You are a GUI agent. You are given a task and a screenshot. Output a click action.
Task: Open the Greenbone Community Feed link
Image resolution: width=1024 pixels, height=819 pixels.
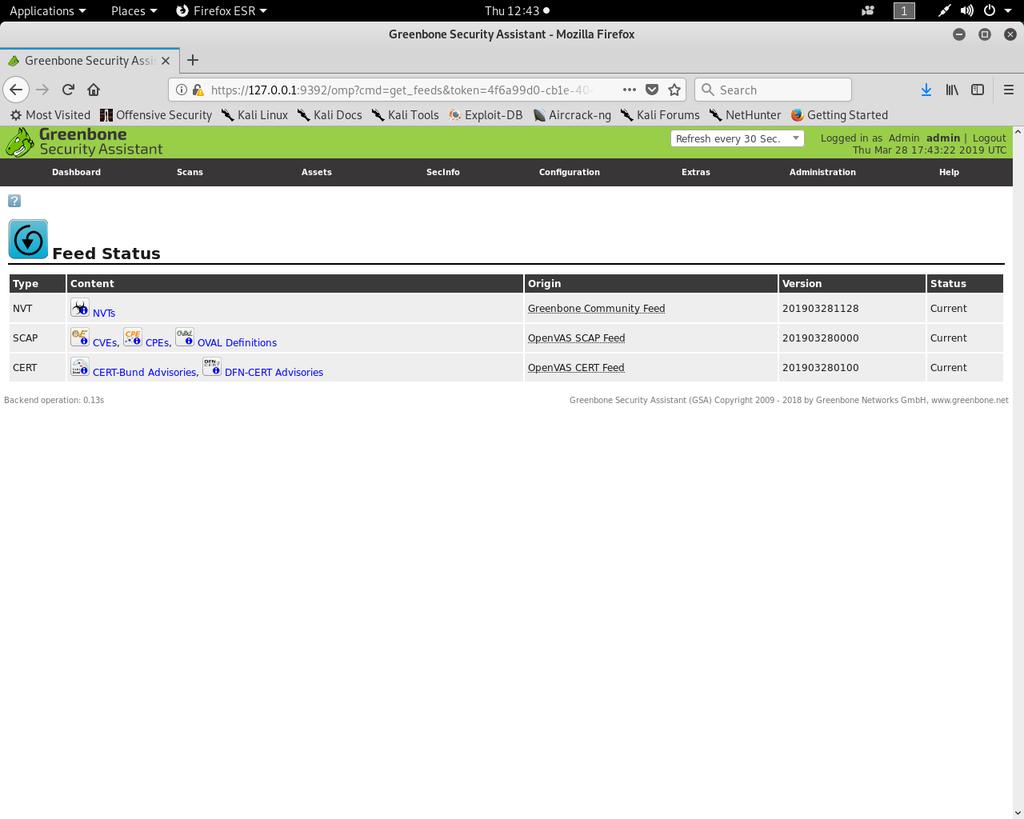(x=596, y=308)
